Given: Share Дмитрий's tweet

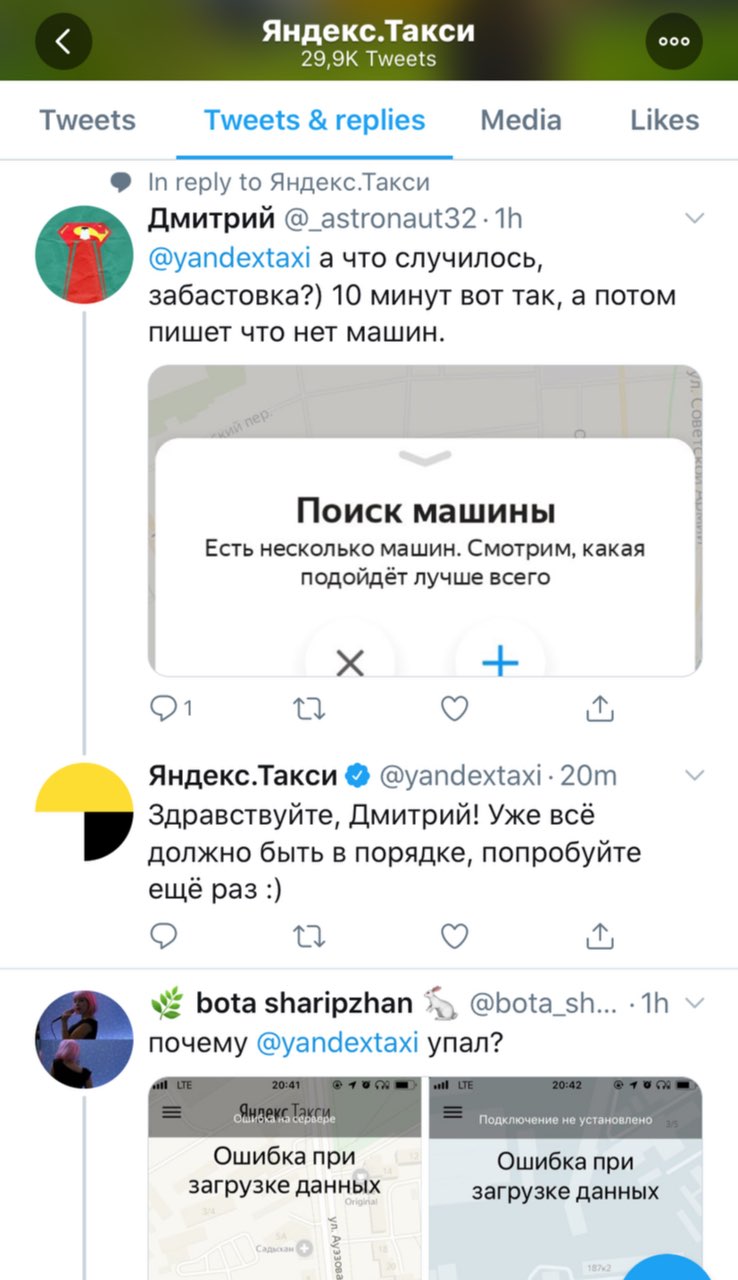Looking at the screenshot, I should point(599,708).
